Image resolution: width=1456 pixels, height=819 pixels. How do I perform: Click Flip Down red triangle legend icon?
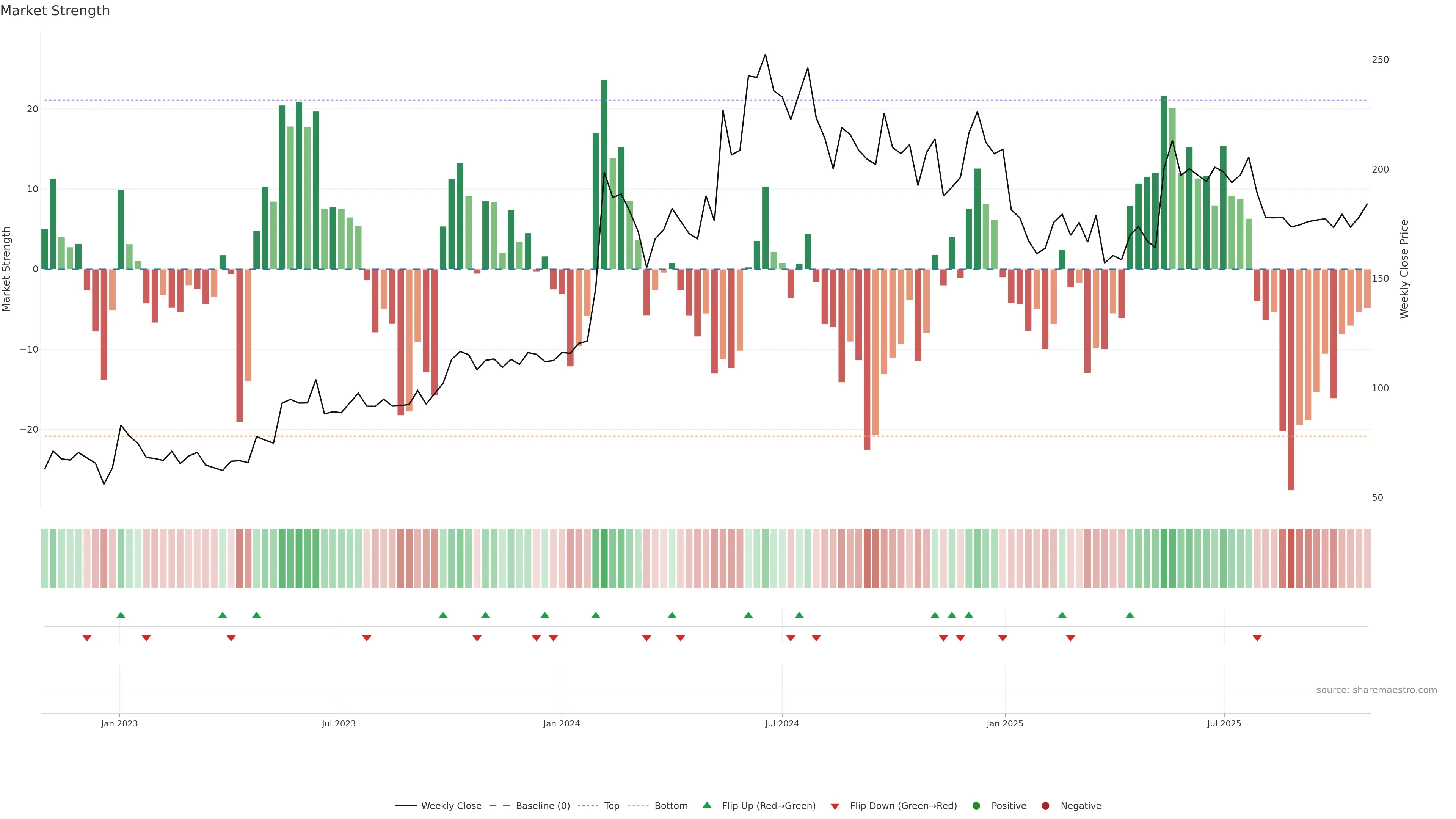835,806
